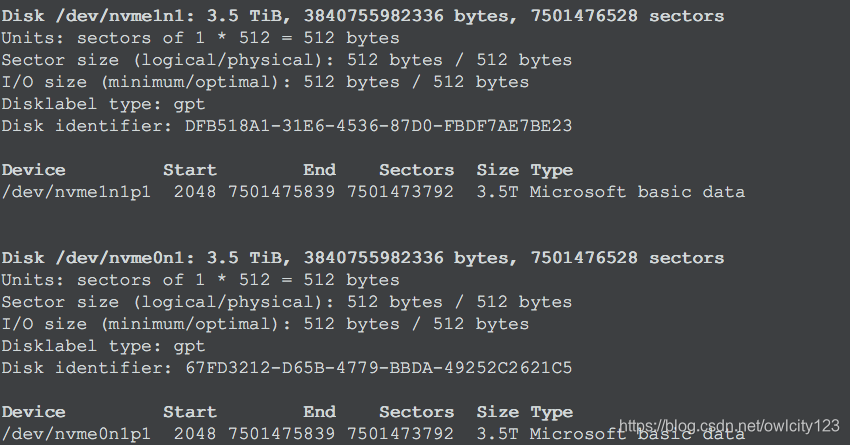This screenshot has width=850, height=445.
Task: Click the /dev/nvme0n1 disk header line
Action: point(363,258)
